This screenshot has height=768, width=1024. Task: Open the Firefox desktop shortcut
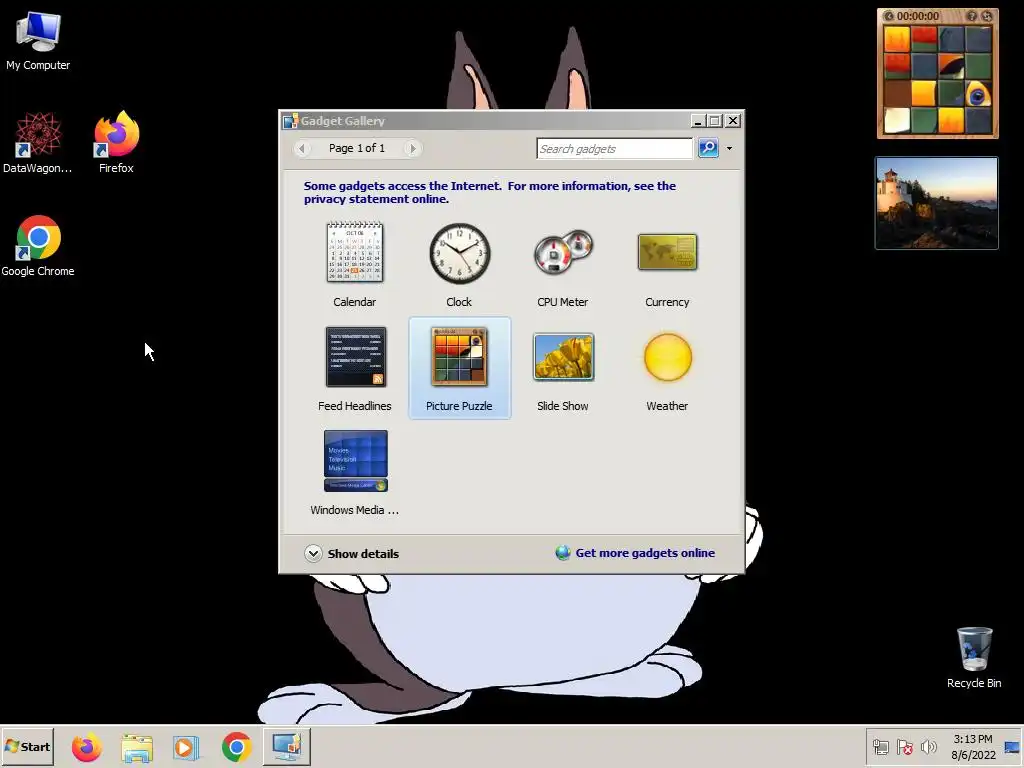(116, 143)
